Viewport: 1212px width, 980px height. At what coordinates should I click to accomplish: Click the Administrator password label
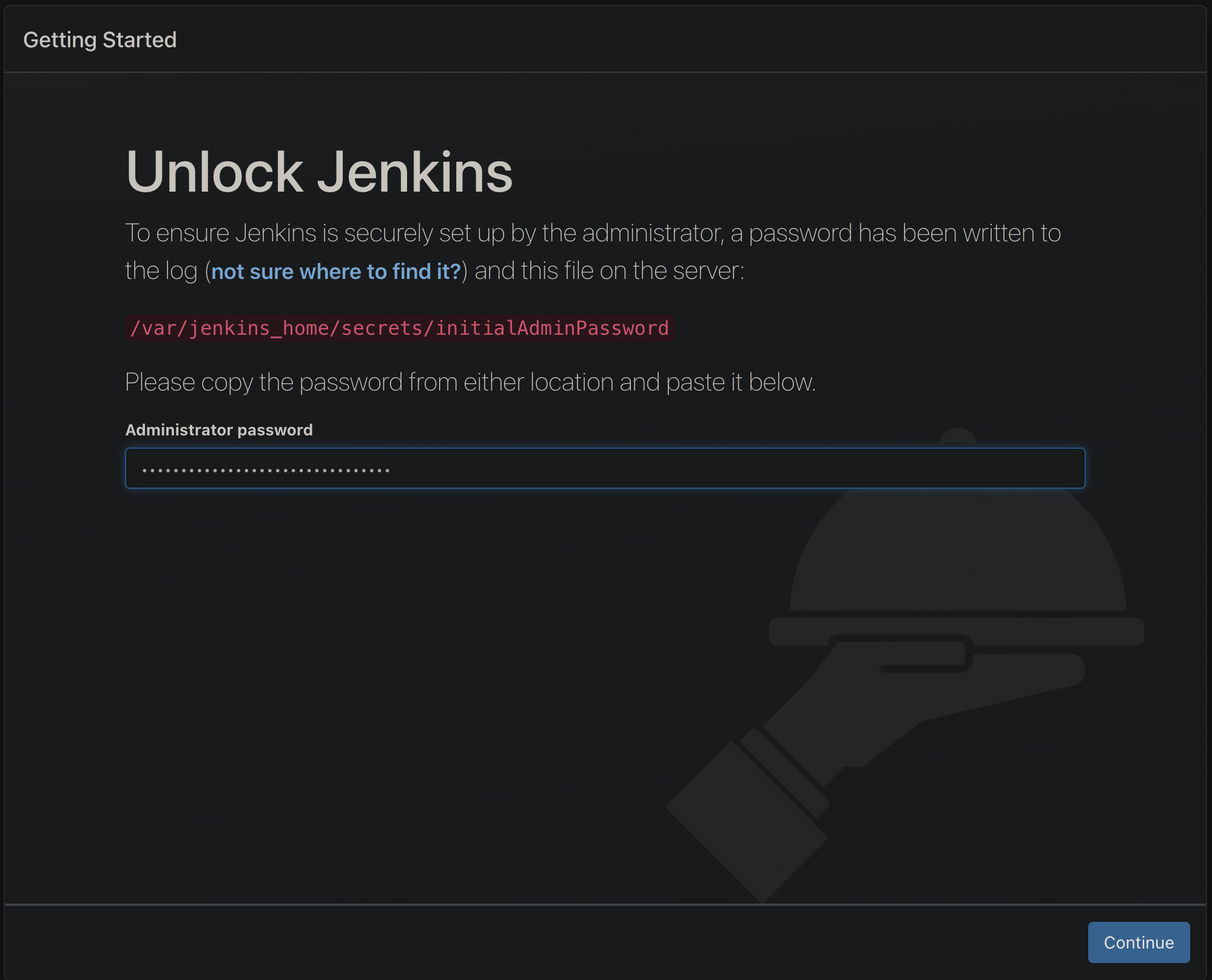coord(219,430)
